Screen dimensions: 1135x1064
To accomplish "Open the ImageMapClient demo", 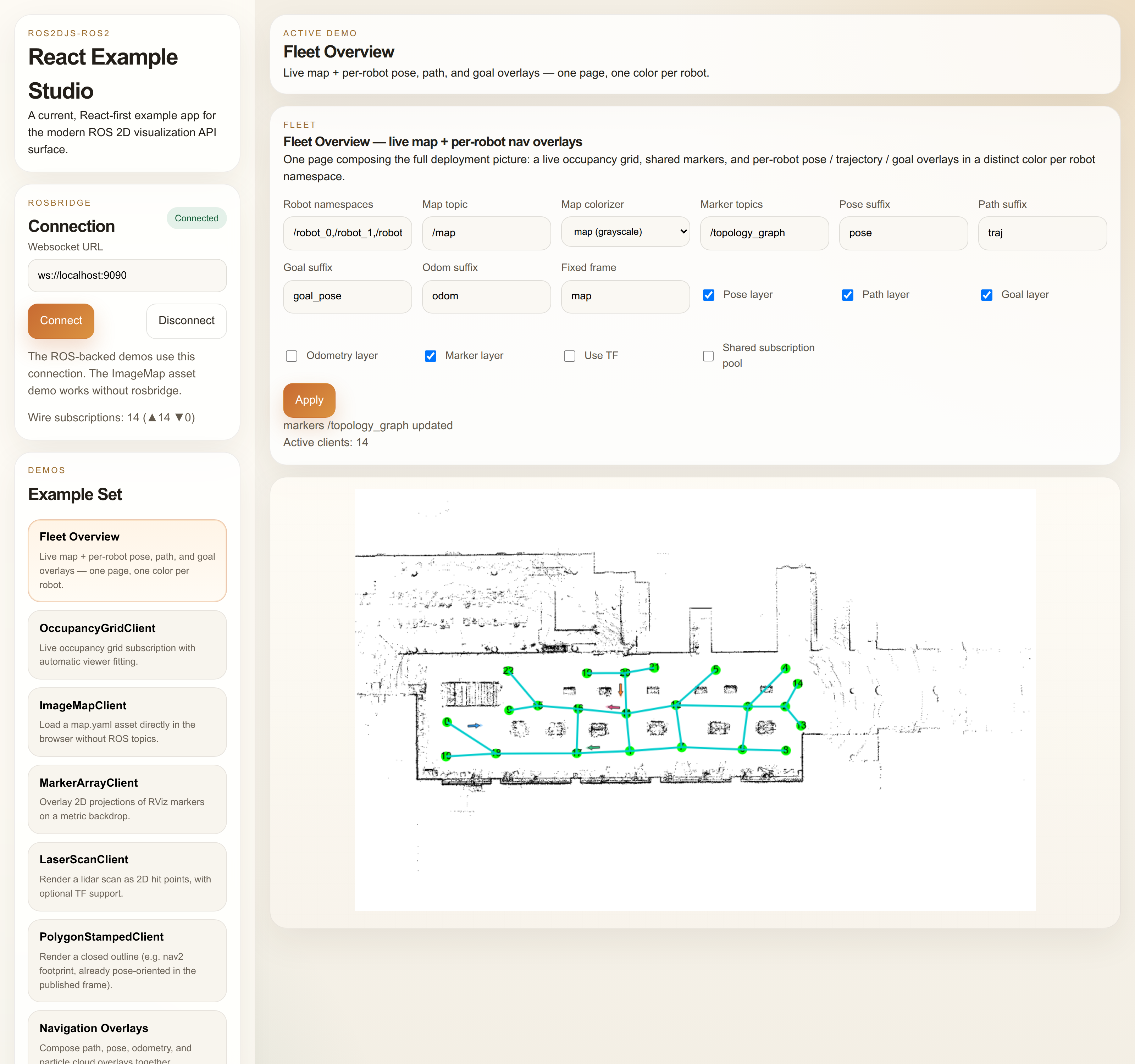I will (127, 722).
